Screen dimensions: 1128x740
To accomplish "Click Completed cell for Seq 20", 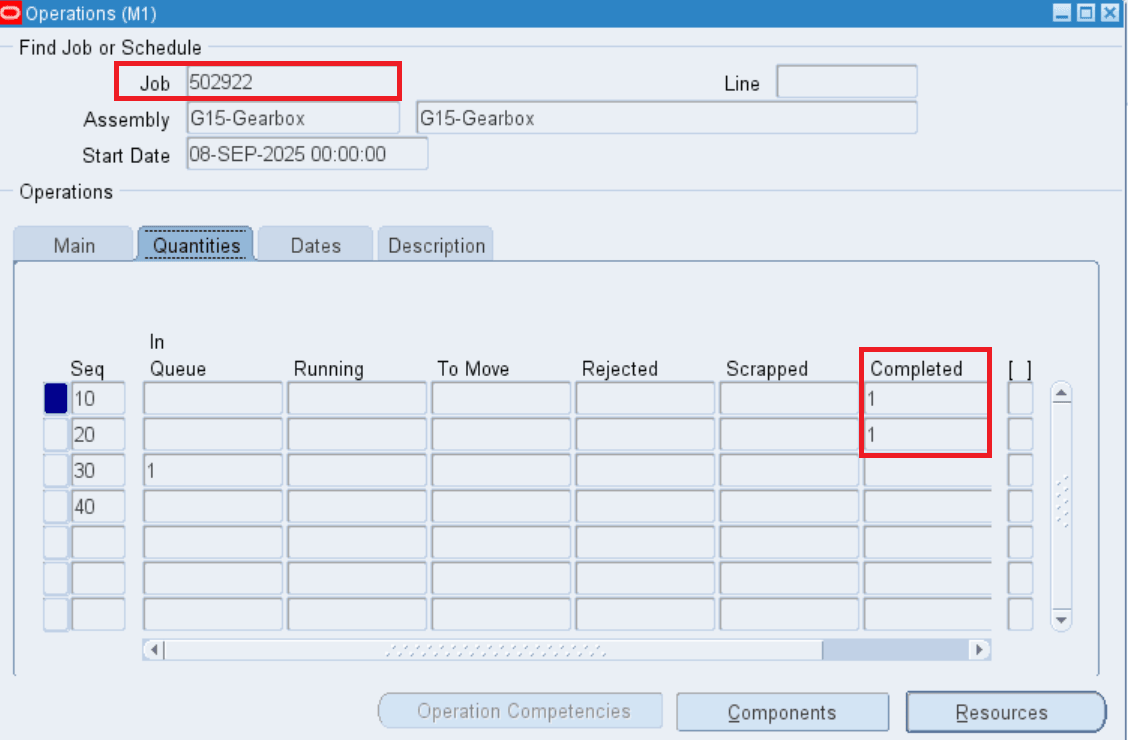I will tap(927, 434).
